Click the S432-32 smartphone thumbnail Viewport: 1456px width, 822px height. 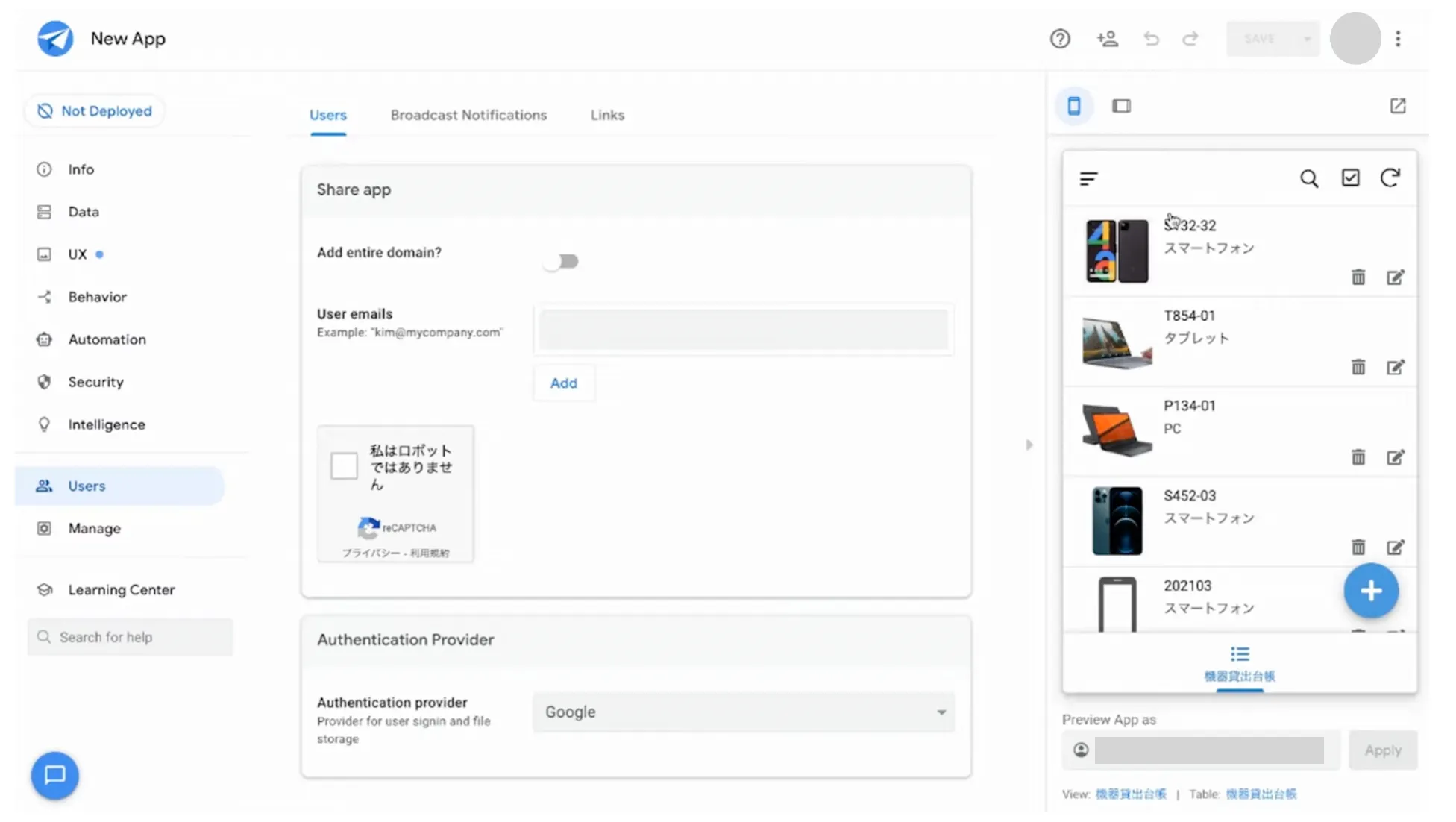point(1117,249)
